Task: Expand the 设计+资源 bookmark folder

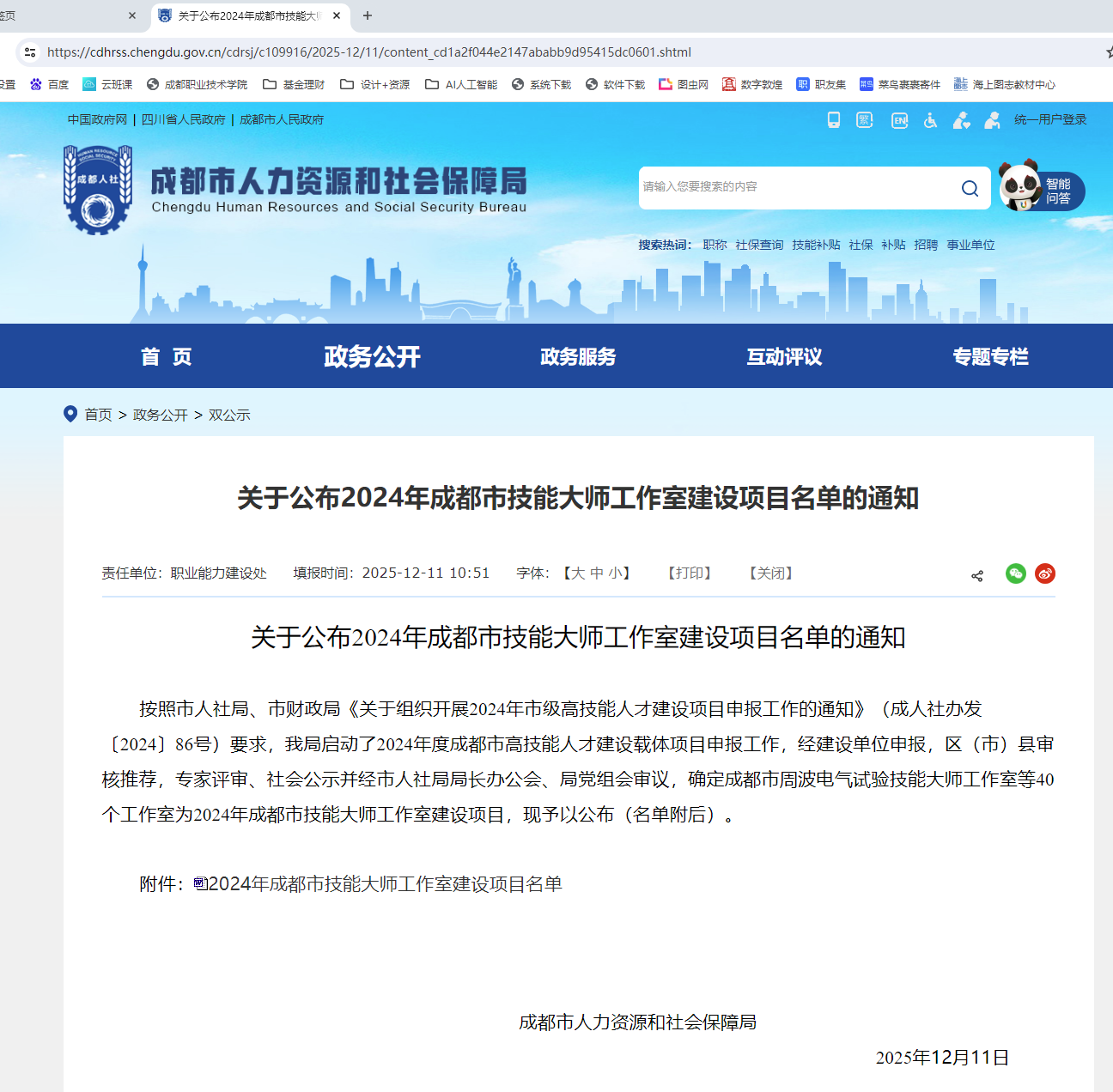Action: pos(374,84)
